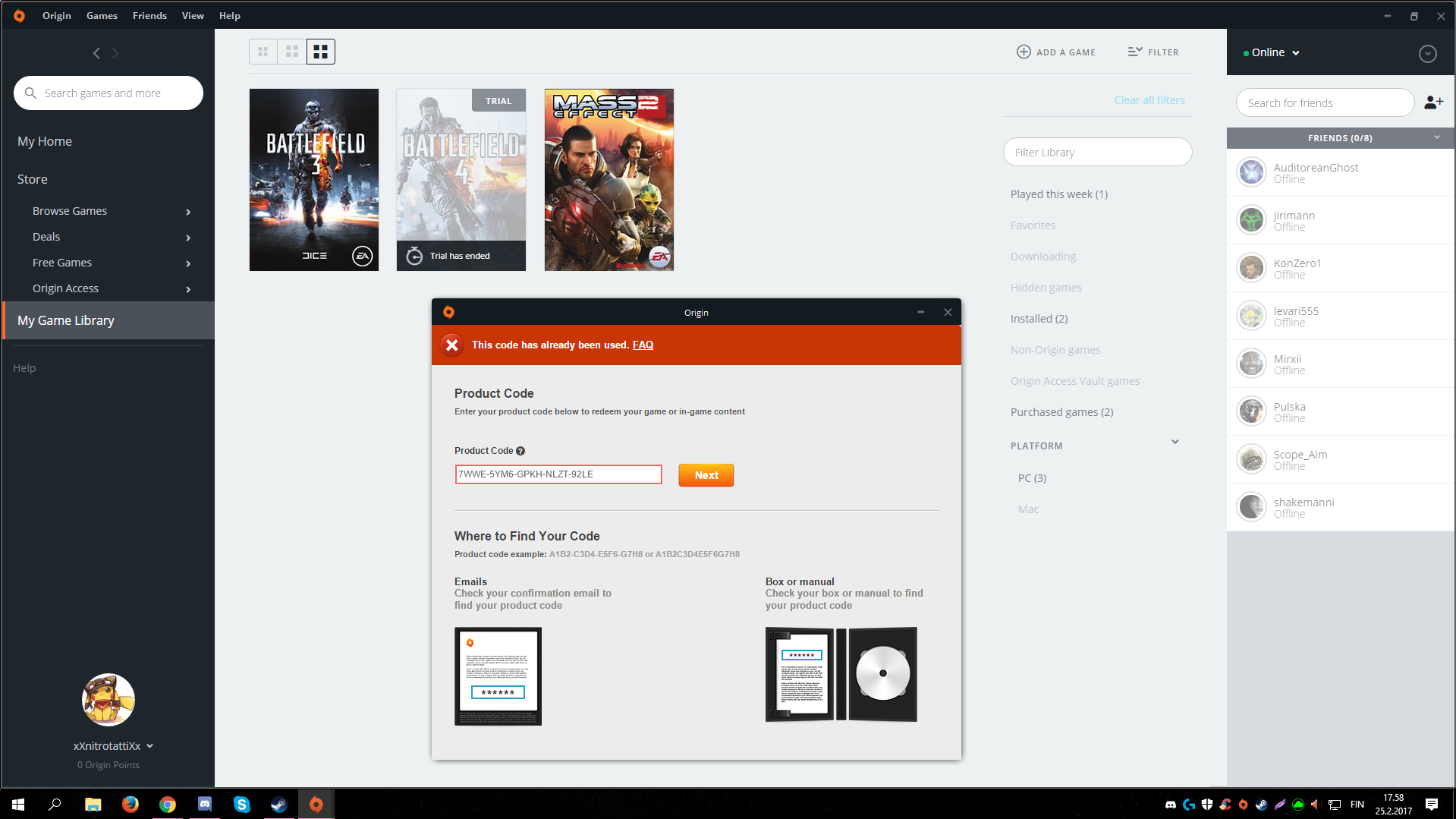Minimize the Product Code dialog
Image resolution: width=1456 pixels, height=819 pixels.
921,312
